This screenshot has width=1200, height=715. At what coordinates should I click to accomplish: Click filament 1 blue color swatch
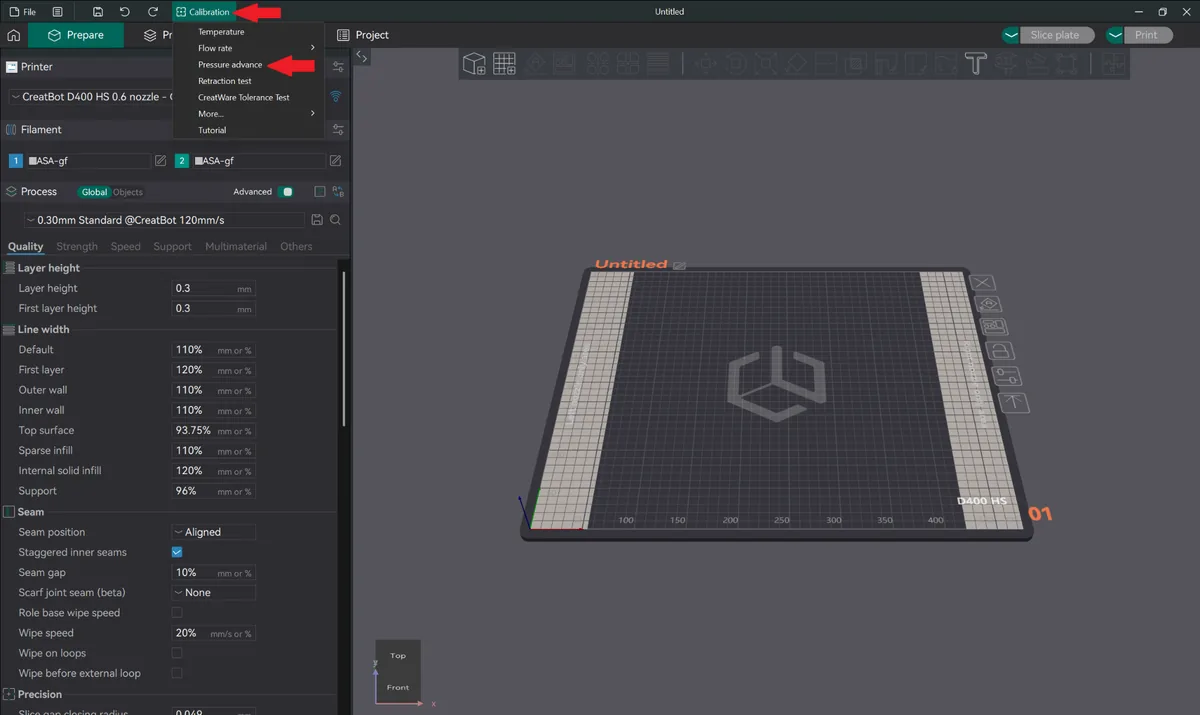click(15, 161)
